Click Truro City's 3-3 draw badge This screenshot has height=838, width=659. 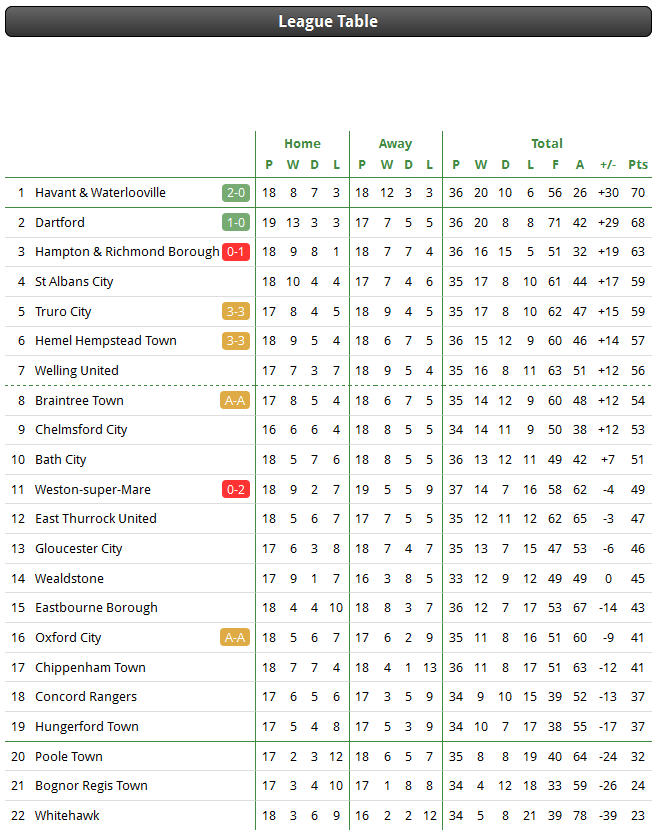click(x=236, y=311)
